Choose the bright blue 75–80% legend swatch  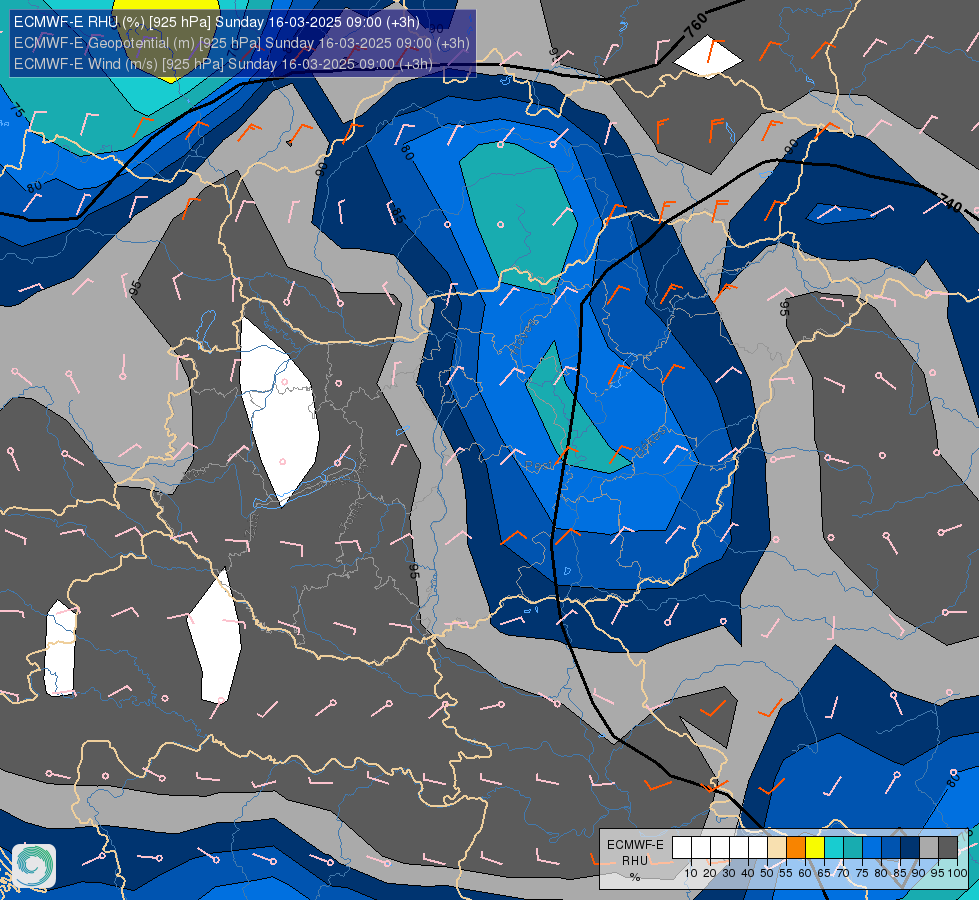click(x=872, y=848)
